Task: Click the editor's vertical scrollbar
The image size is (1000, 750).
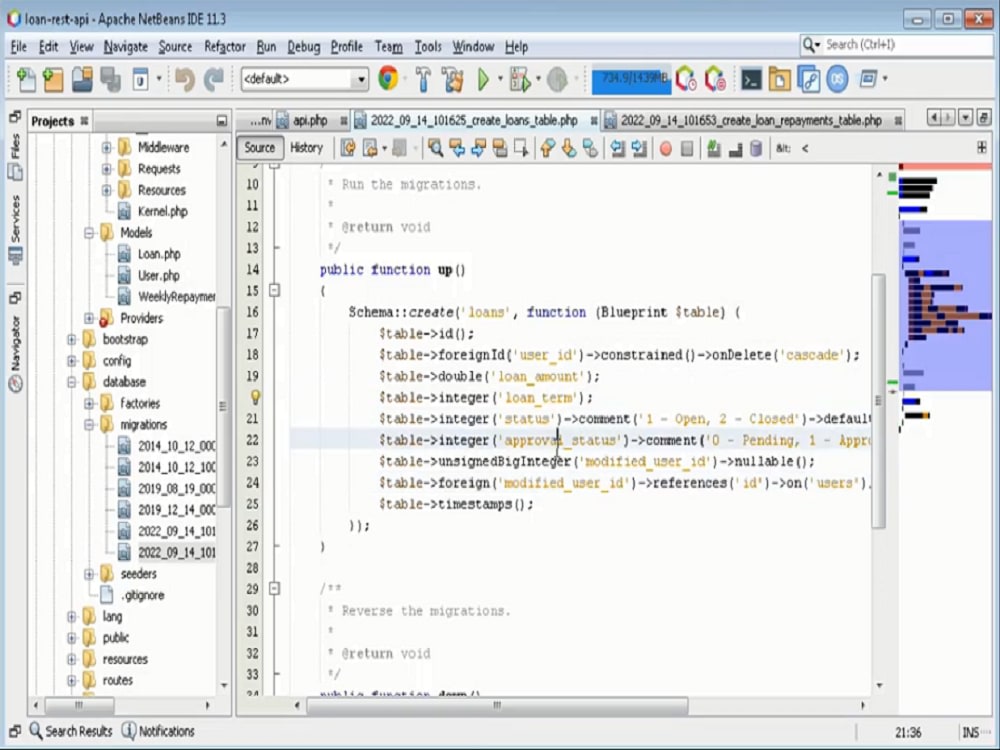Action: pyautogui.click(x=878, y=401)
